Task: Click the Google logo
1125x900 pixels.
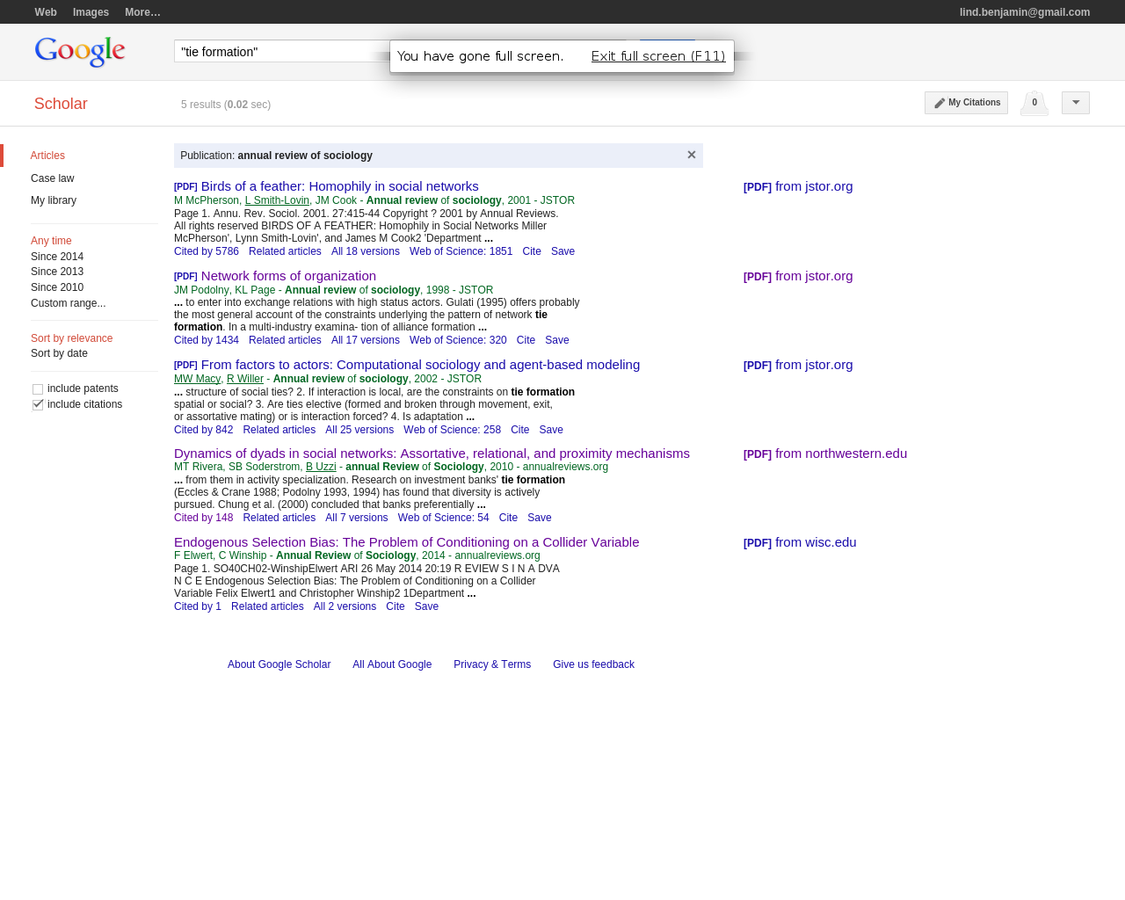Action: click(x=80, y=51)
